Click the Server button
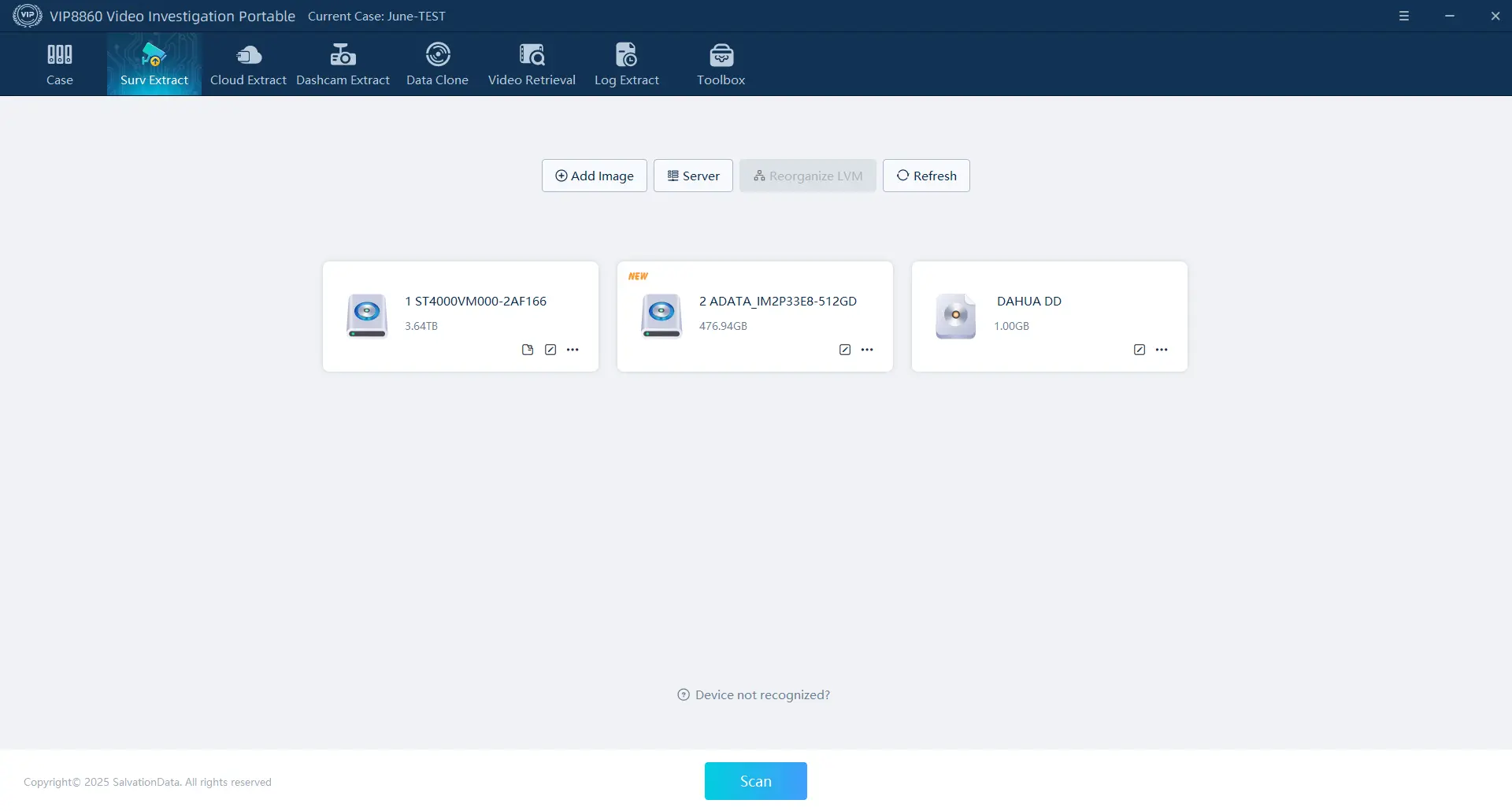1512x811 pixels. tap(693, 176)
